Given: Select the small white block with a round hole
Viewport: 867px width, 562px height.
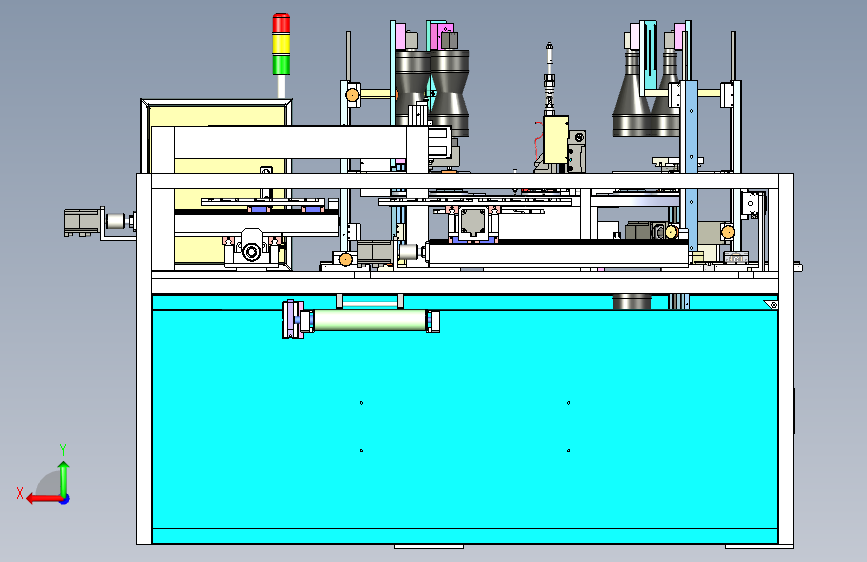Looking at the screenshot, I should coord(750,204).
